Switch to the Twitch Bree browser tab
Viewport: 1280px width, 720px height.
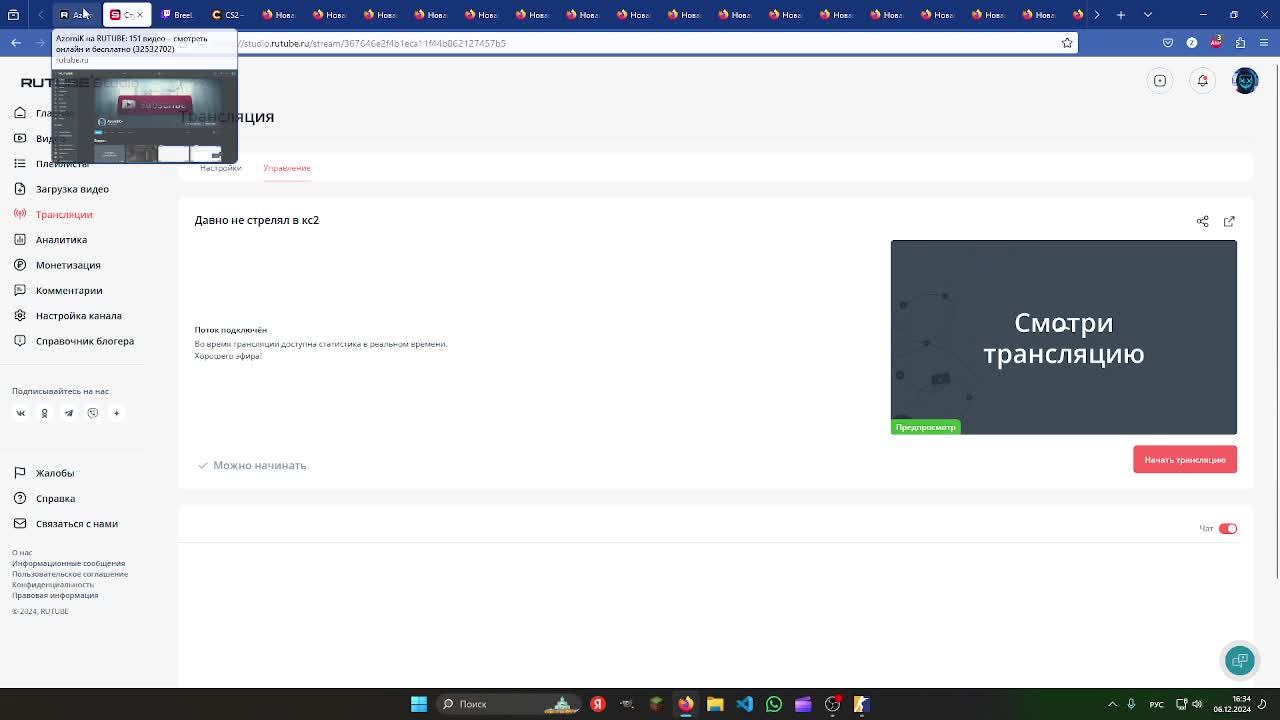point(178,15)
